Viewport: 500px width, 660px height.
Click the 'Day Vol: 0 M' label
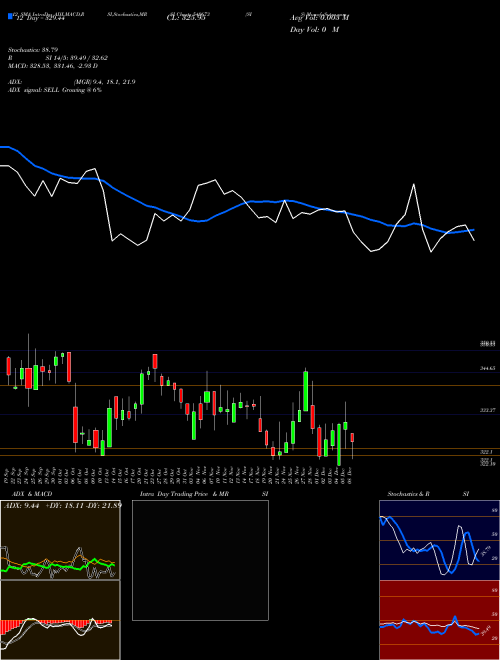tap(314, 30)
